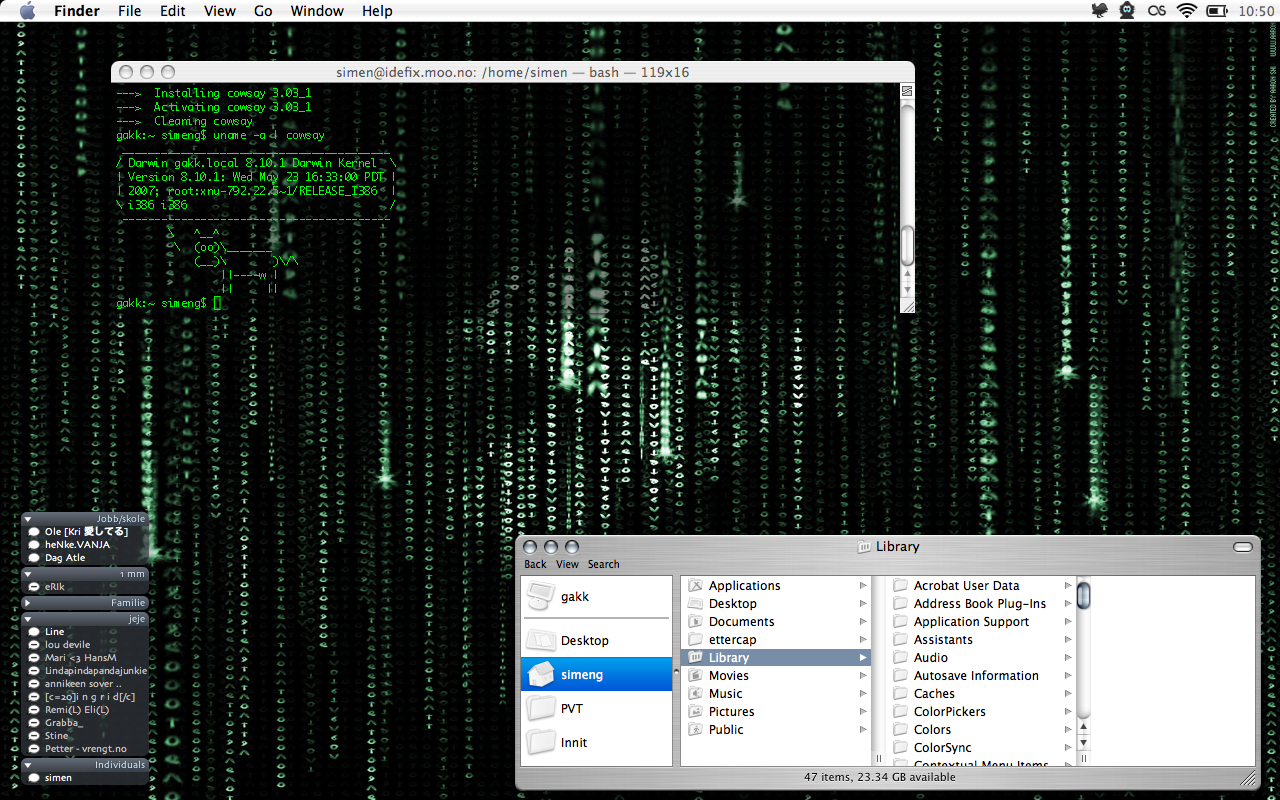
Task: Click the Applications folder icon
Action: click(x=696, y=586)
